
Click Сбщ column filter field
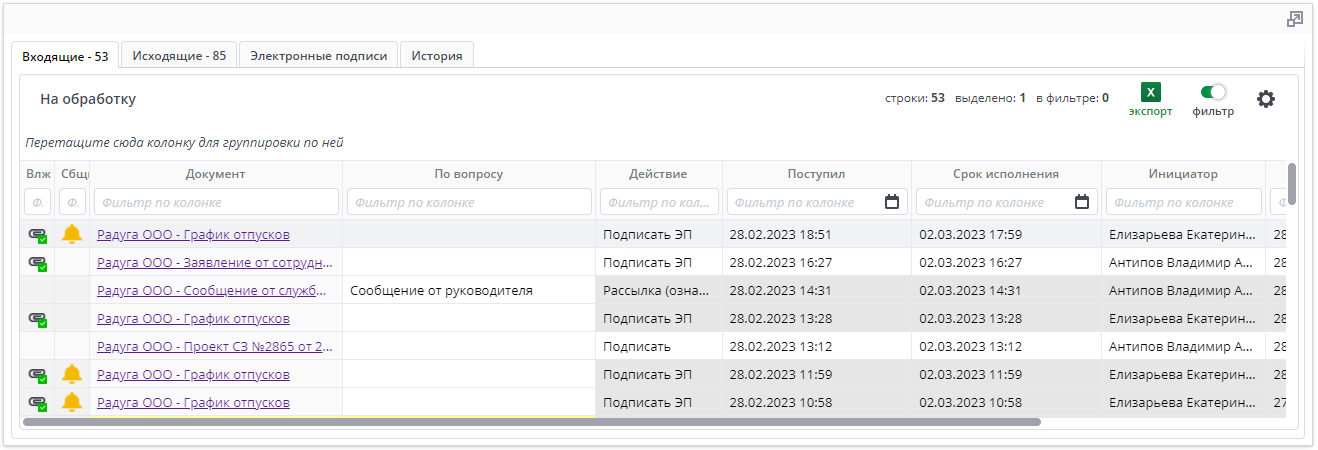click(72, 202)
